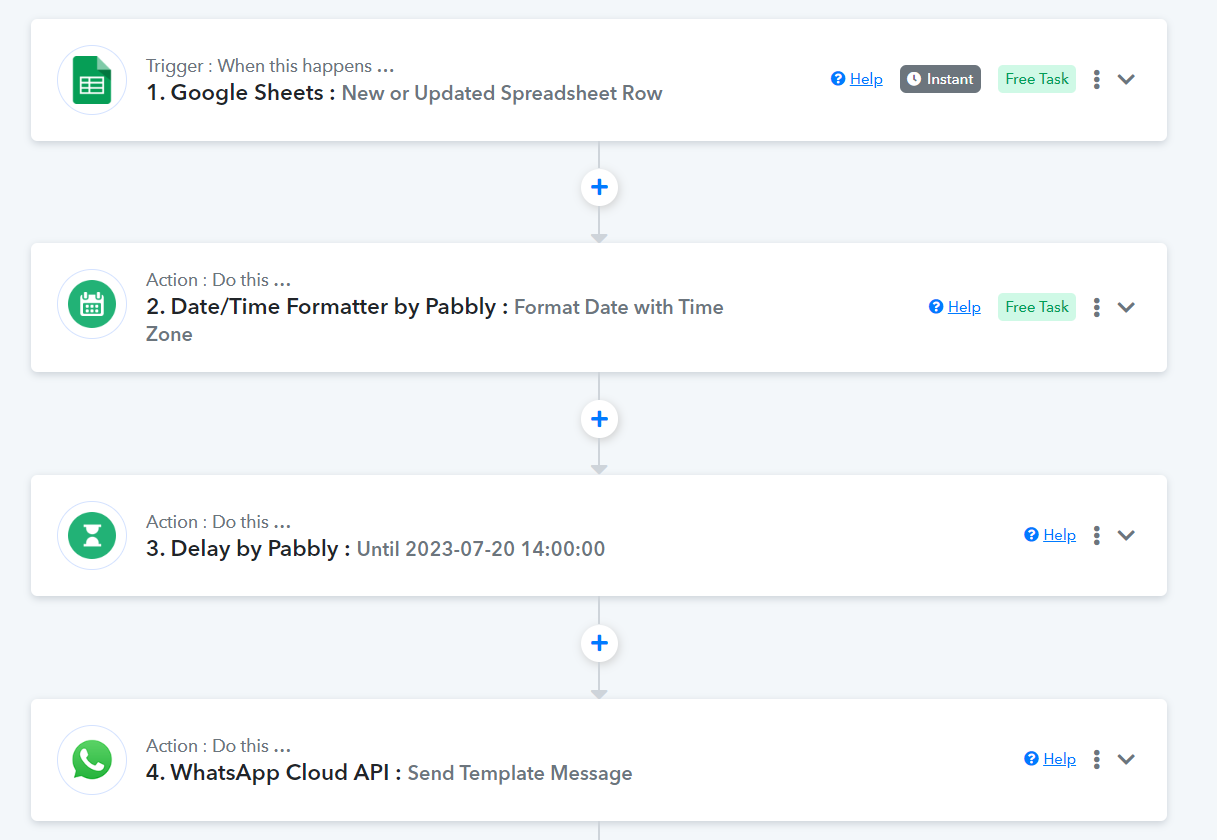Expand the Date/Time Formatter step
This screenshot has height=840, width=1217.
point(1126,307)
